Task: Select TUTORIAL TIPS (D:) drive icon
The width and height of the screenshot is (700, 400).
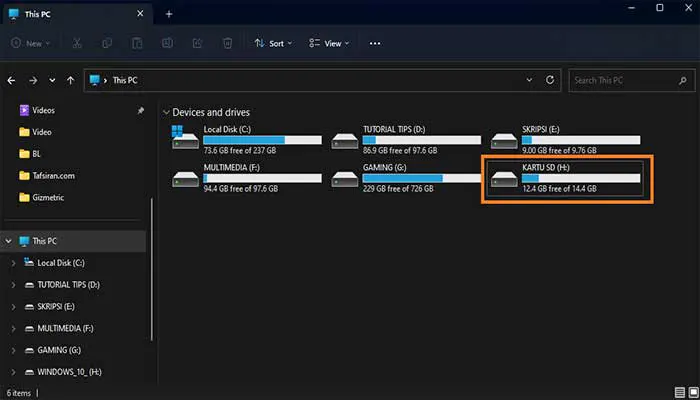Action: click(x=345, y=141)
